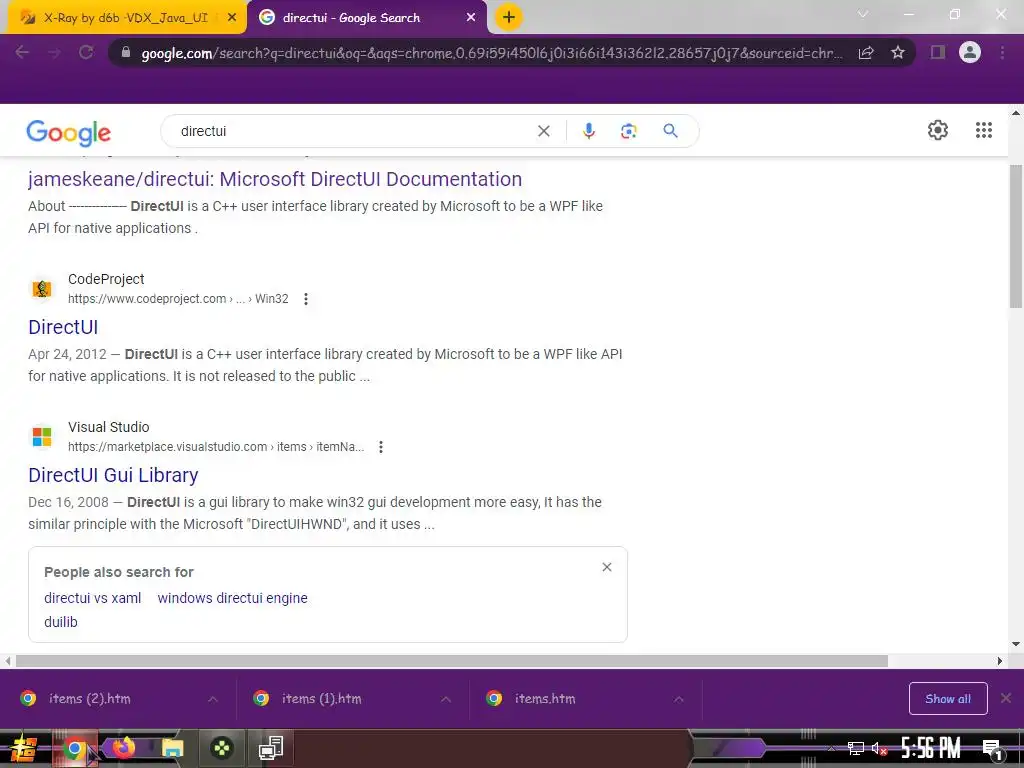1024x768 pixels.
Task: Open more options for CodeProject result
Action: point(306,299)
